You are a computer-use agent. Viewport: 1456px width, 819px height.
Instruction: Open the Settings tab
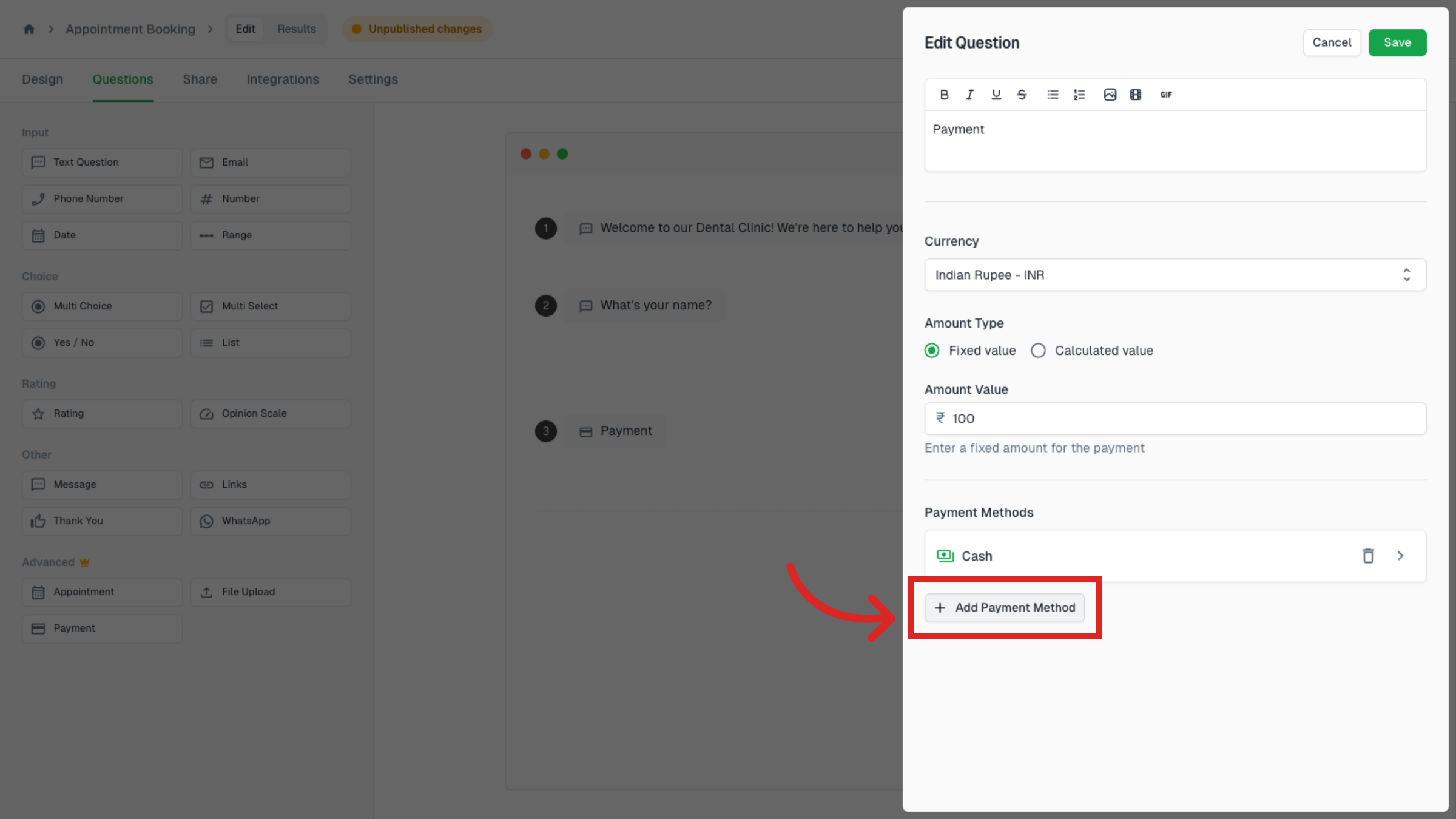[373, 79]
